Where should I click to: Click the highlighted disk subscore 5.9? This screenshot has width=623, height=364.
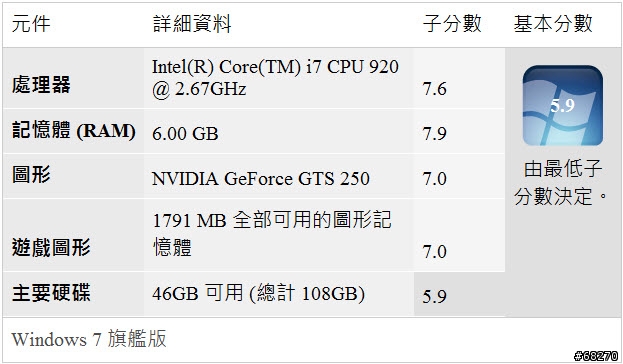[435, 296]
